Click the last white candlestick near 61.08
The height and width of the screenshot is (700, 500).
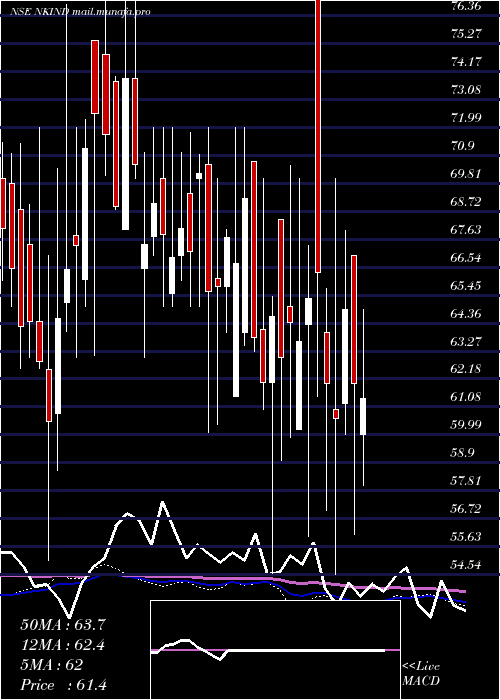point(363,417)
